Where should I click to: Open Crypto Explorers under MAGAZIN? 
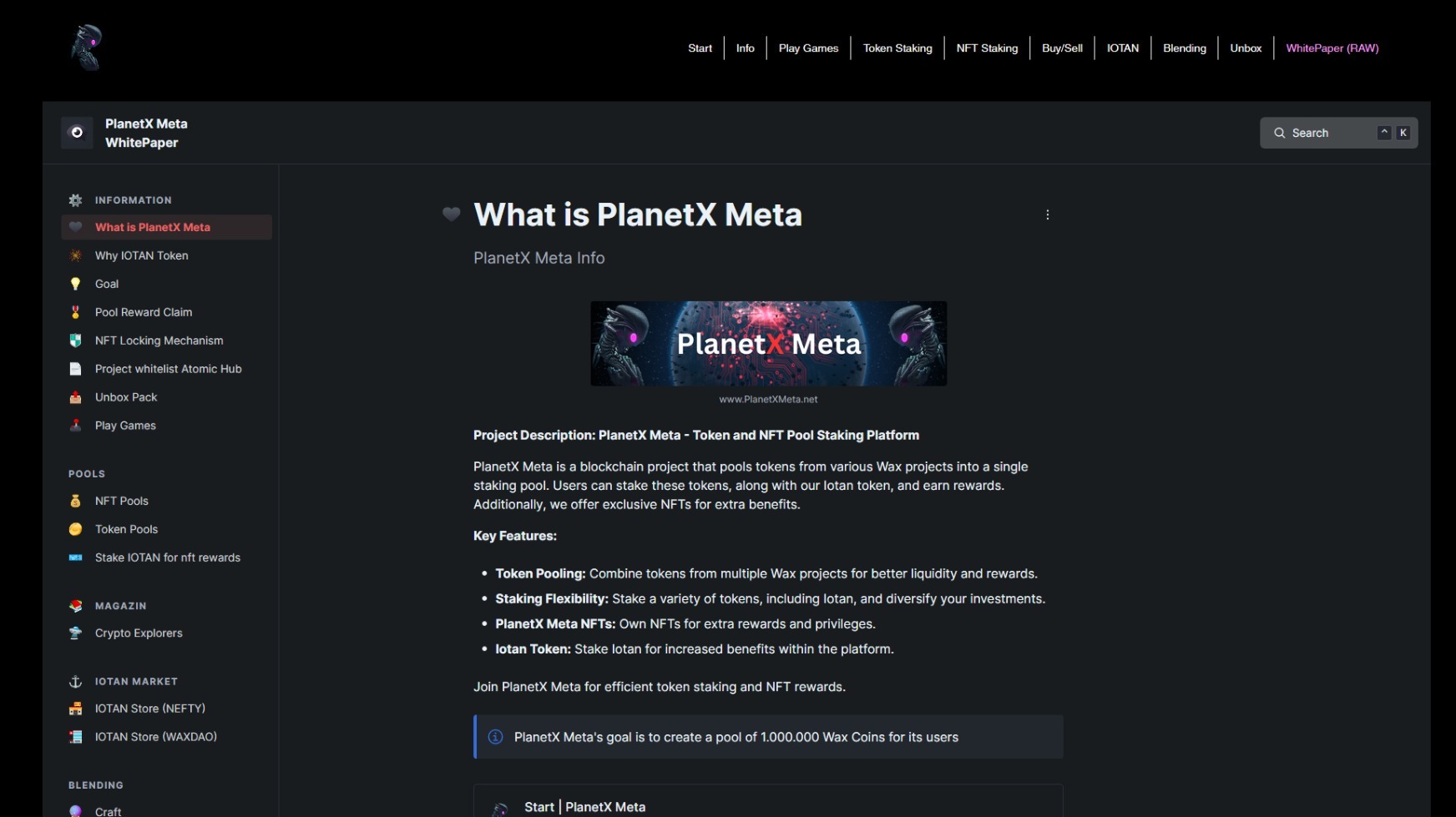click(138, 633)
